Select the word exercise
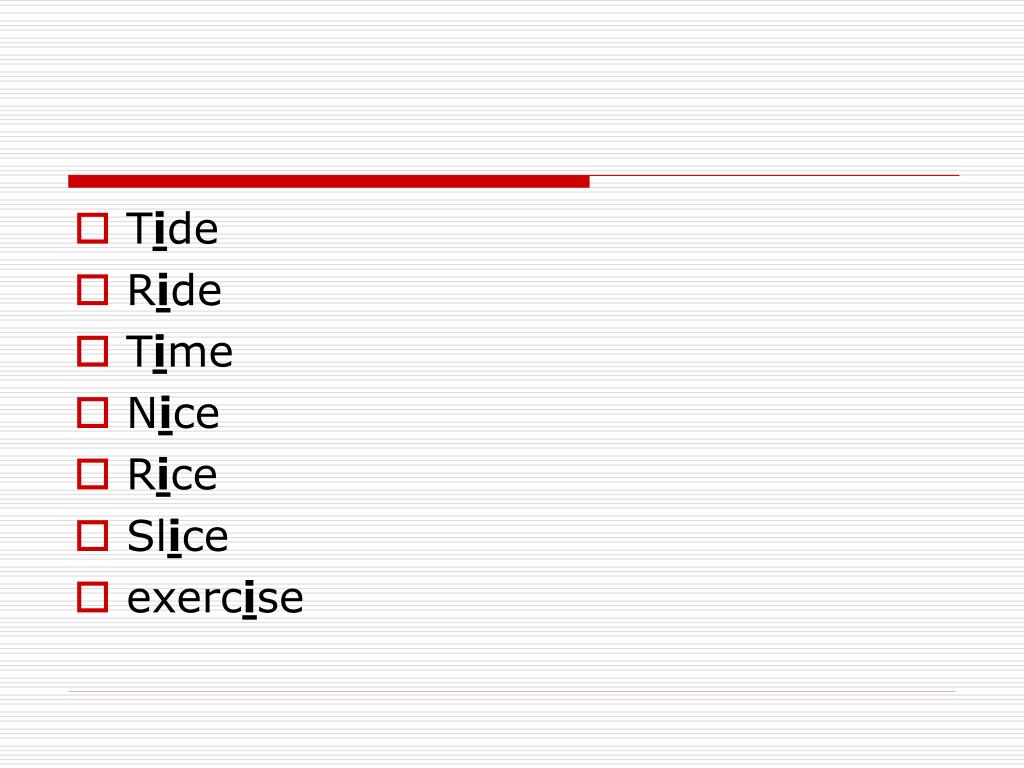The image size is (1024, 768). click(x=216, y=598)
